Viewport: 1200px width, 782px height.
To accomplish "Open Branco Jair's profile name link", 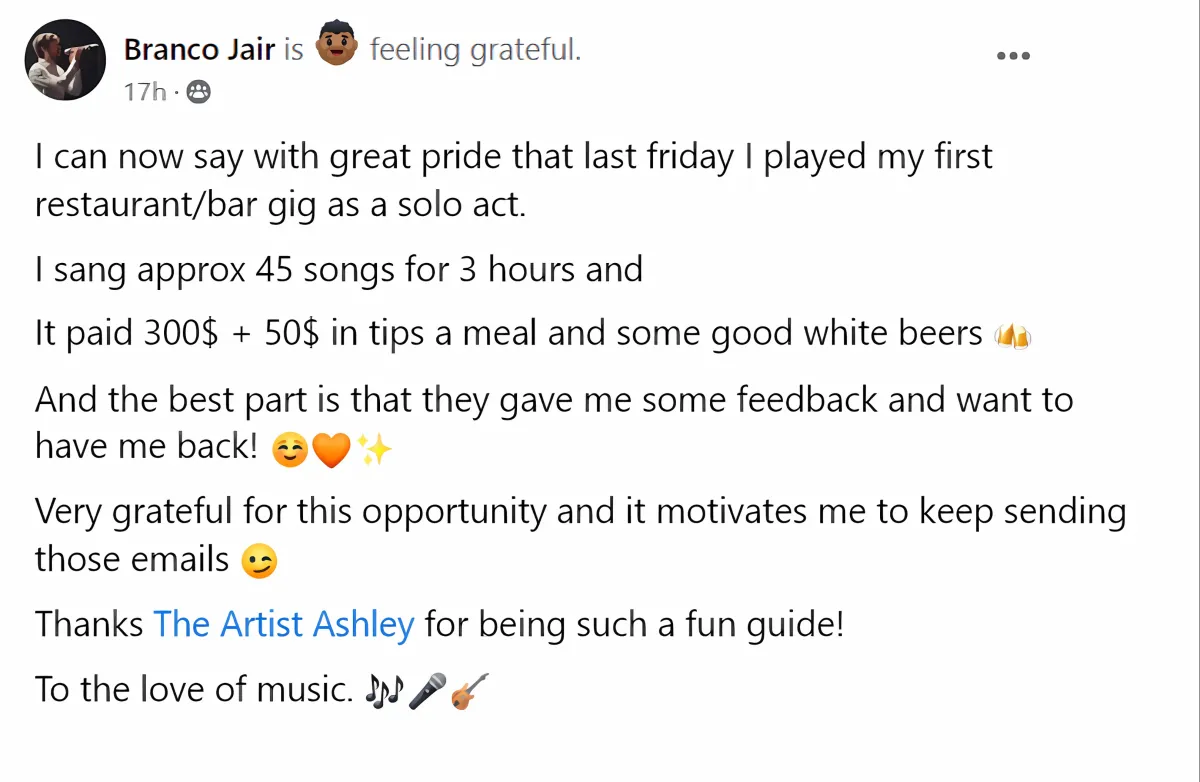I will coord(199,49).
